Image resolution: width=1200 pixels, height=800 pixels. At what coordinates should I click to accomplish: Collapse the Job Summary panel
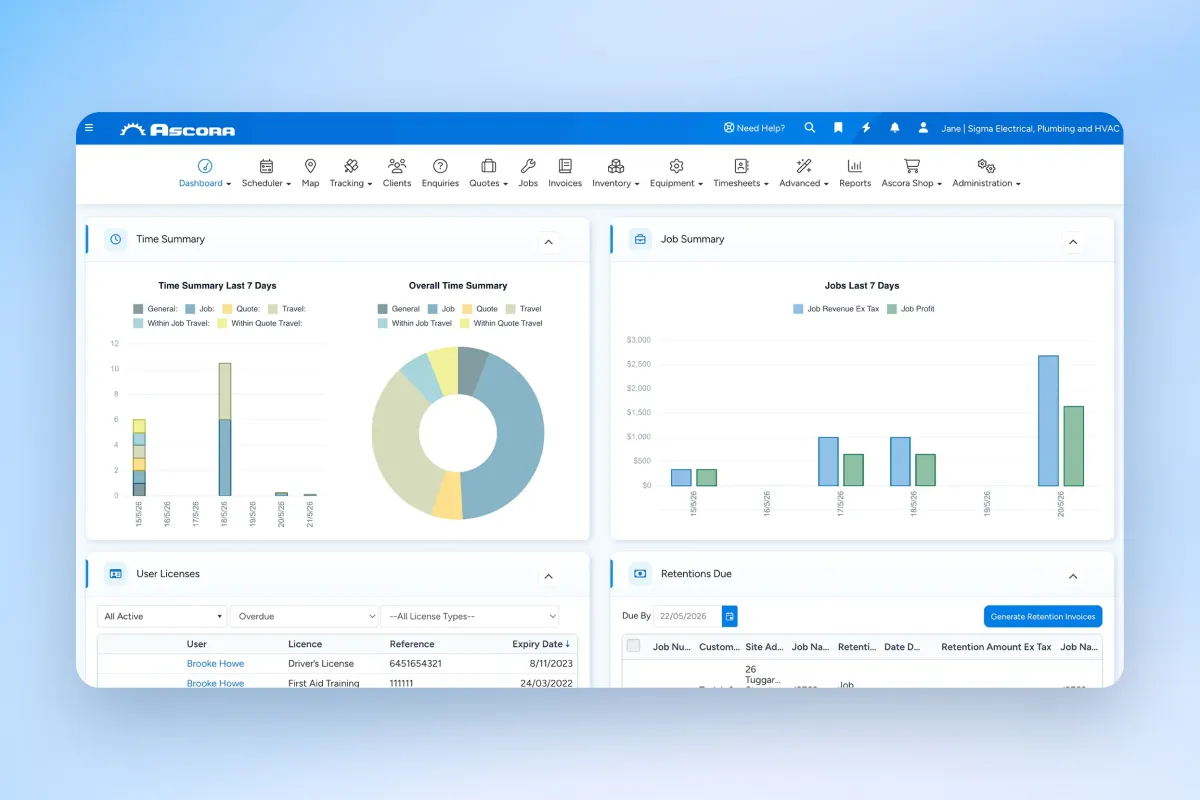(x=1073, y=242)
